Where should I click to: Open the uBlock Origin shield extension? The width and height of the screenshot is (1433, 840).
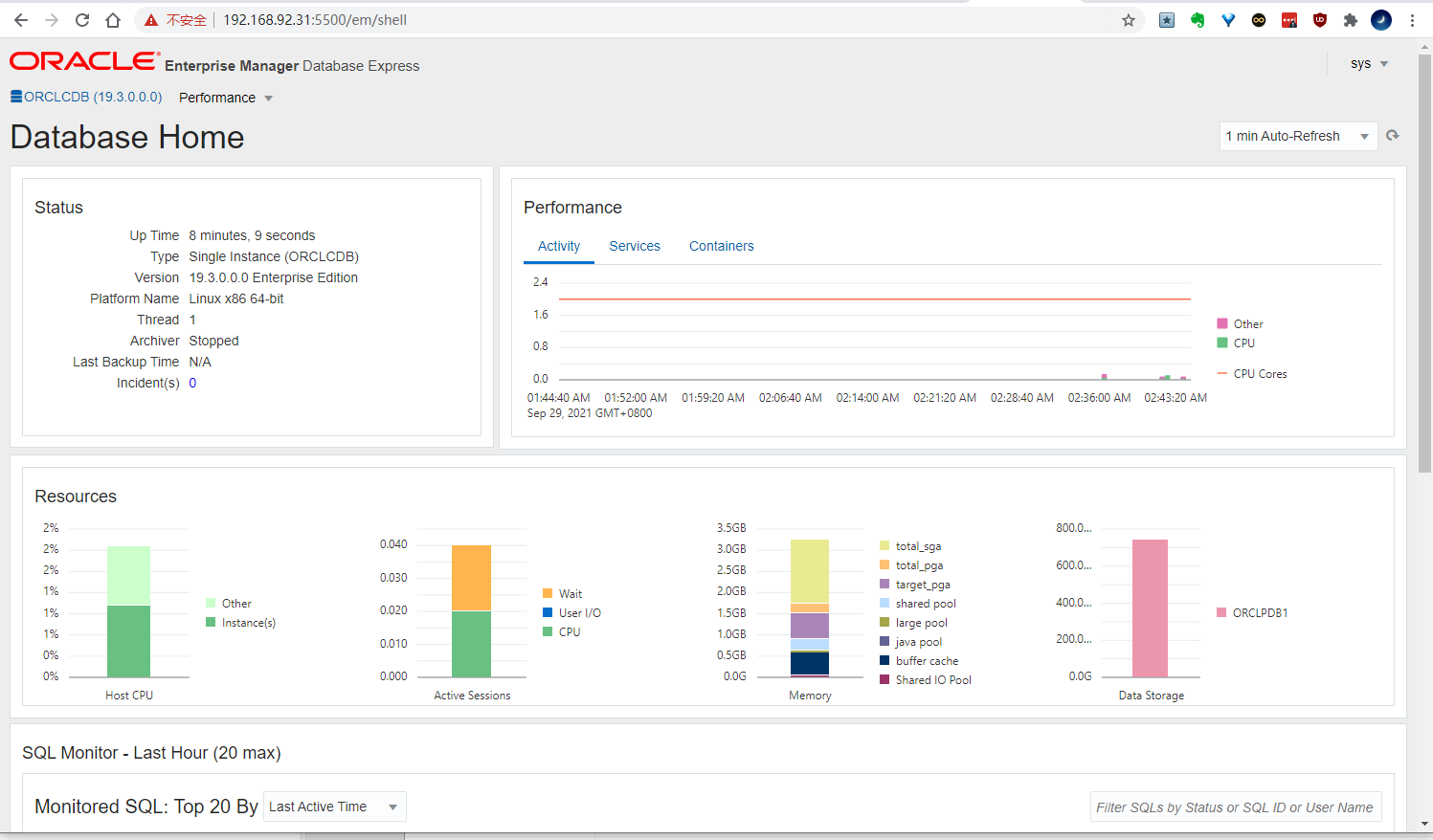coord(1320,20)
